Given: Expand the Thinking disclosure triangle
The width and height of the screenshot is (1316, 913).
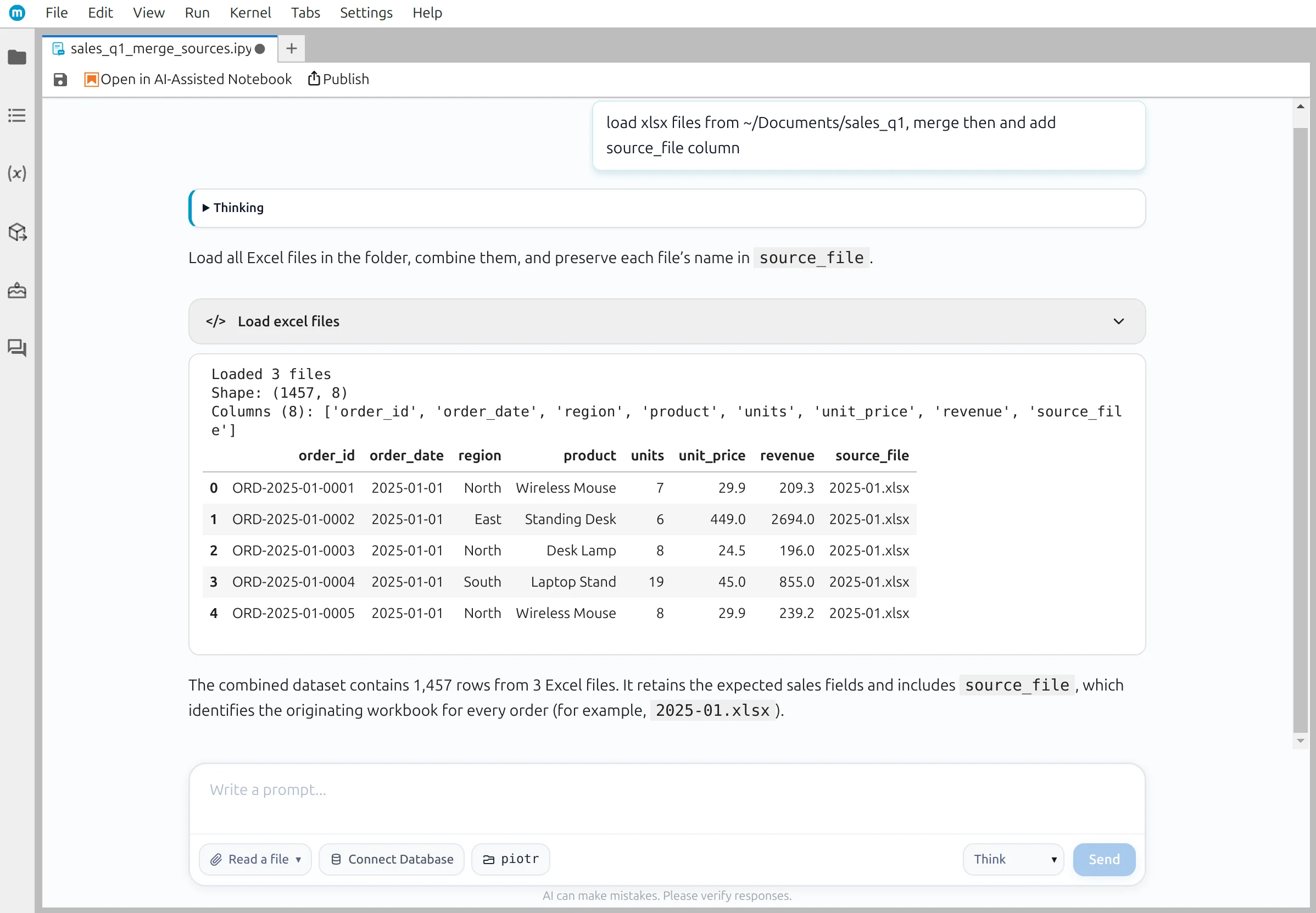Looking at the screenshot, I should click(206, 208).
